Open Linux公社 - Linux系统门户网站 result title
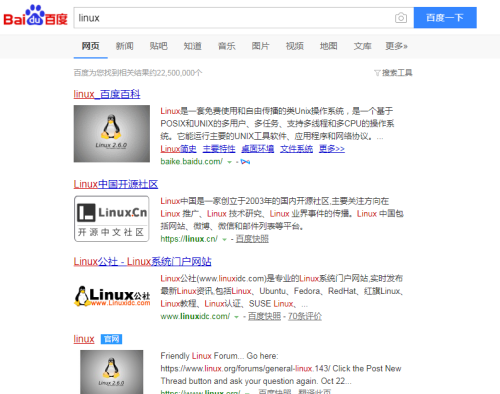 142,262
